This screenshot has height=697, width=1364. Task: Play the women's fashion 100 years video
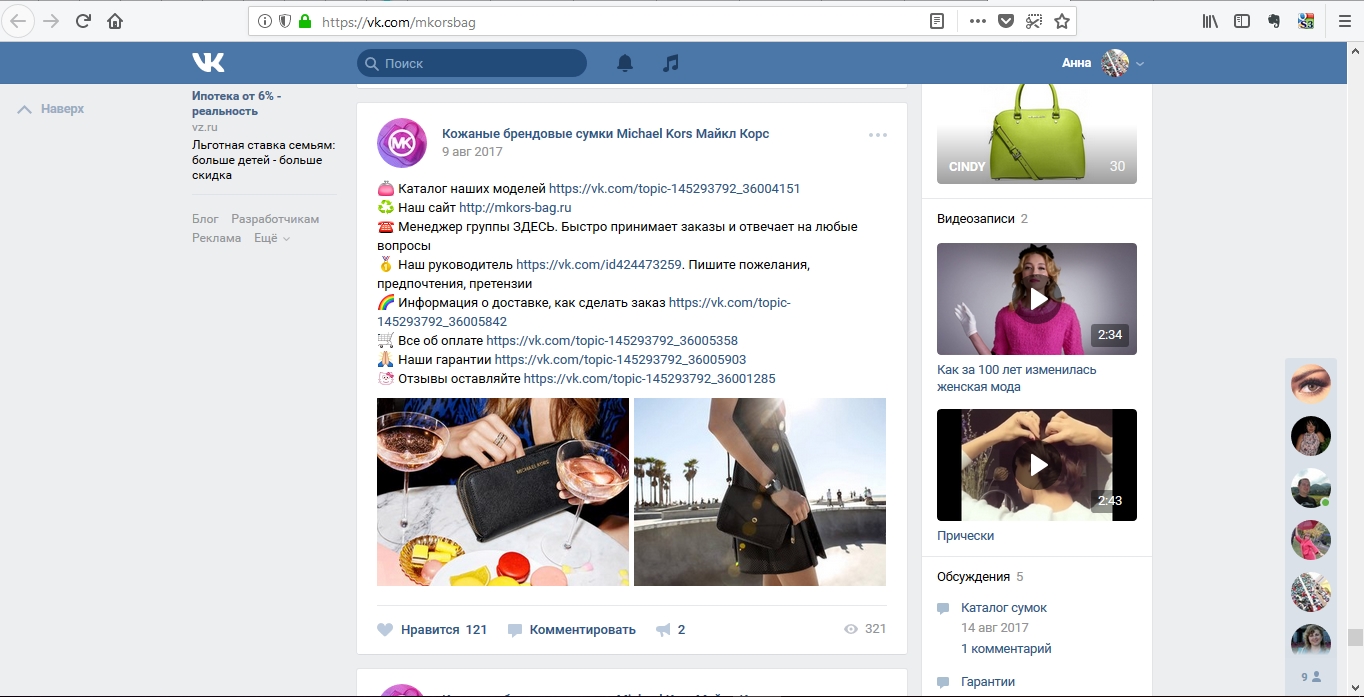[x=1037, y=299]
